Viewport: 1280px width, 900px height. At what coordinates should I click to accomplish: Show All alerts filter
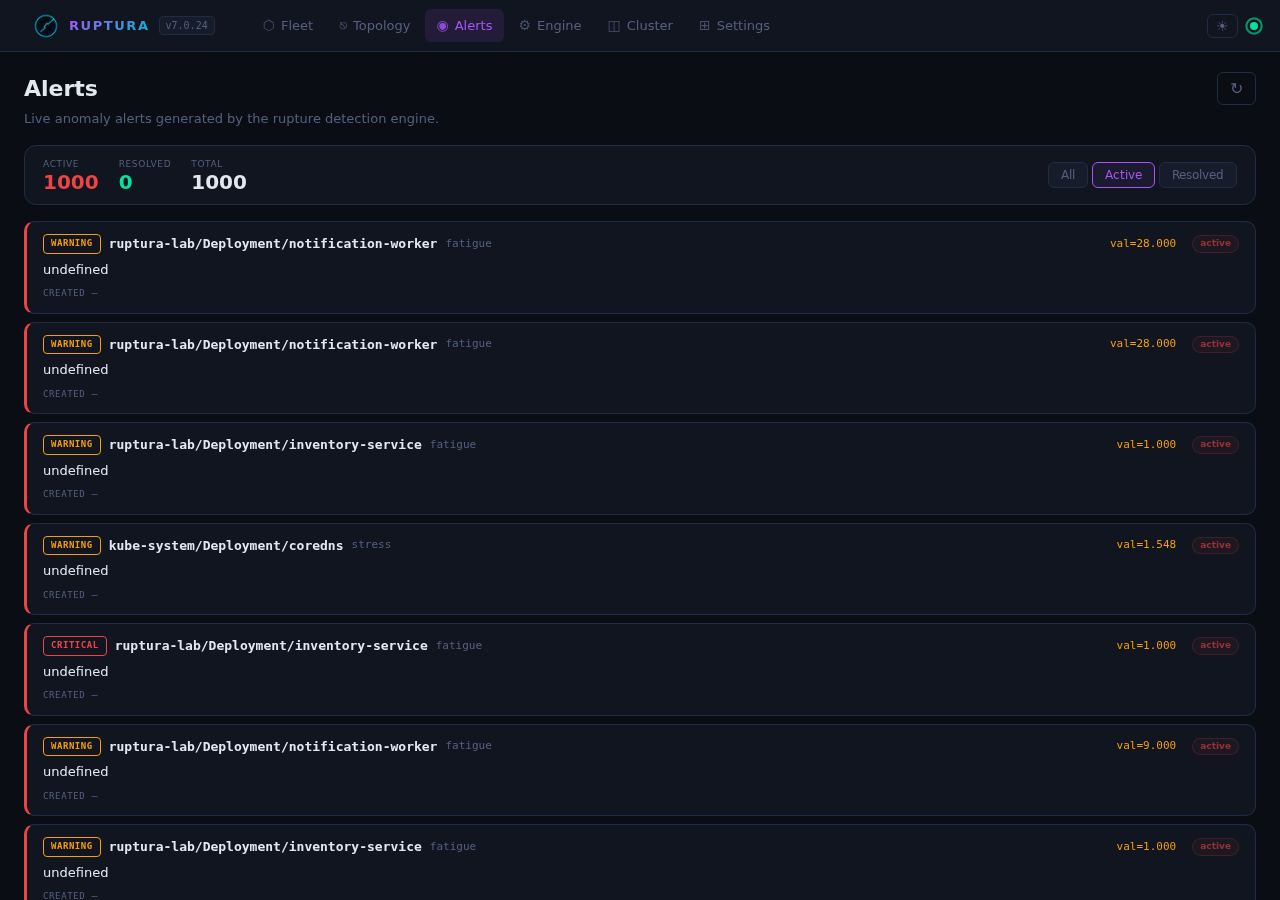point(1068,175)
